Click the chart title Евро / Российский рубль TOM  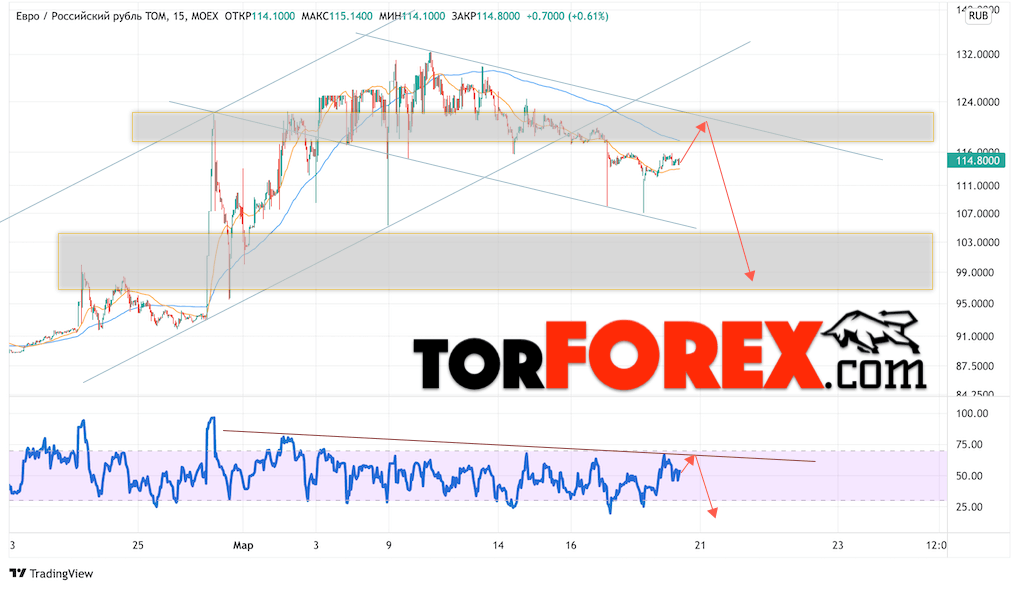[91, 16]
